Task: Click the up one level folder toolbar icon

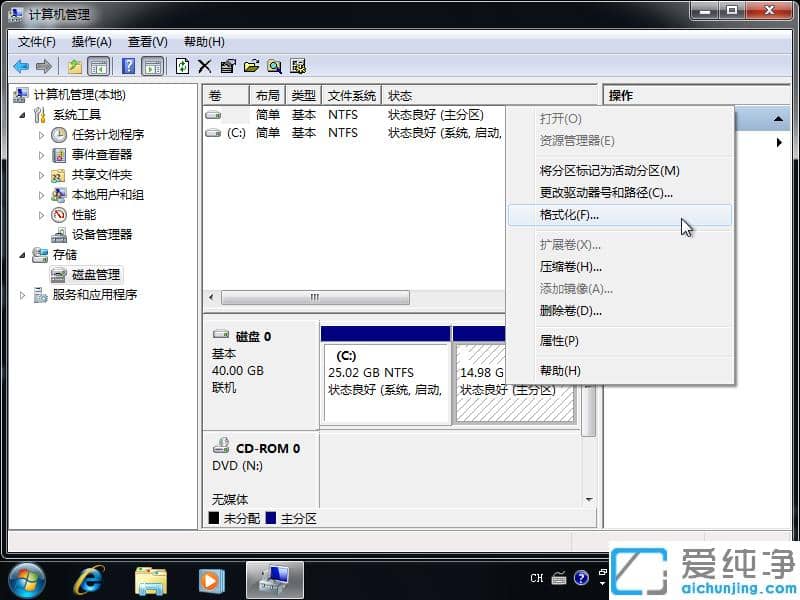Action: click(74, 65)
